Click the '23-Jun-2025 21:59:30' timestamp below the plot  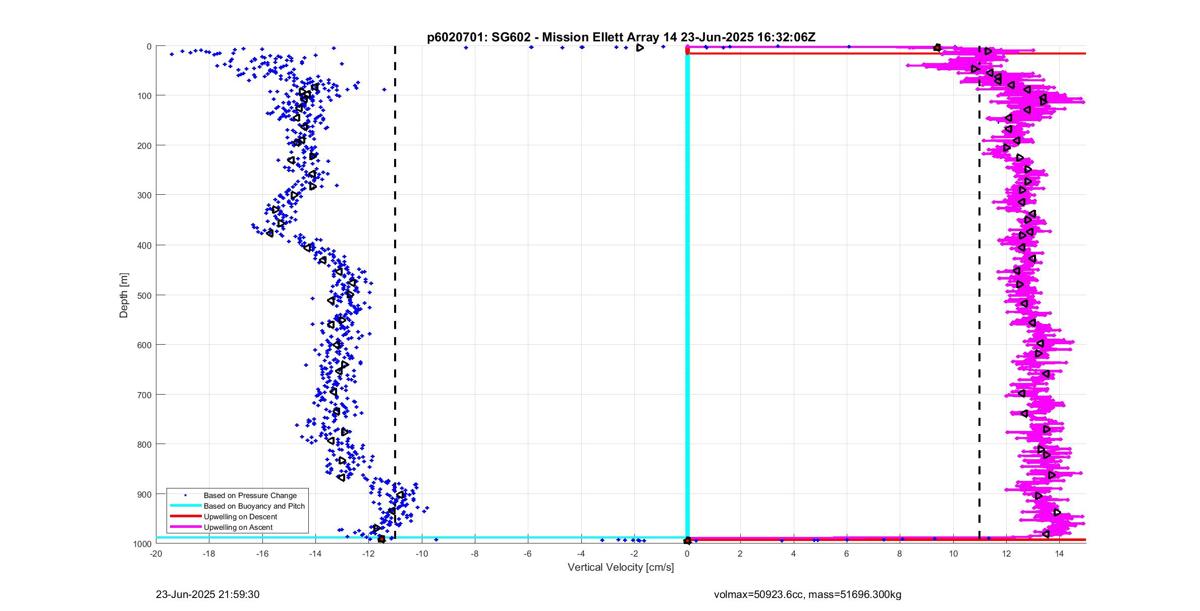coord(208,594)
